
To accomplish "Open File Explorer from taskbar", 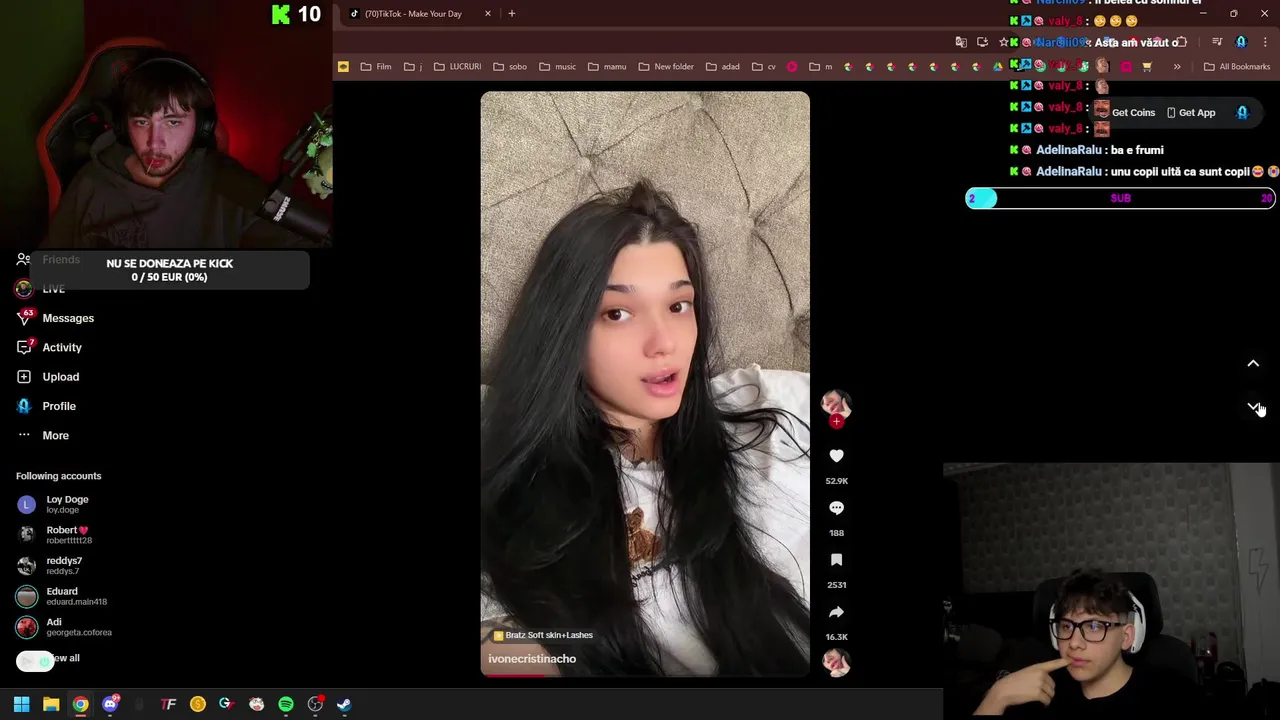I will pyautogui.click(x=51, y=704).
